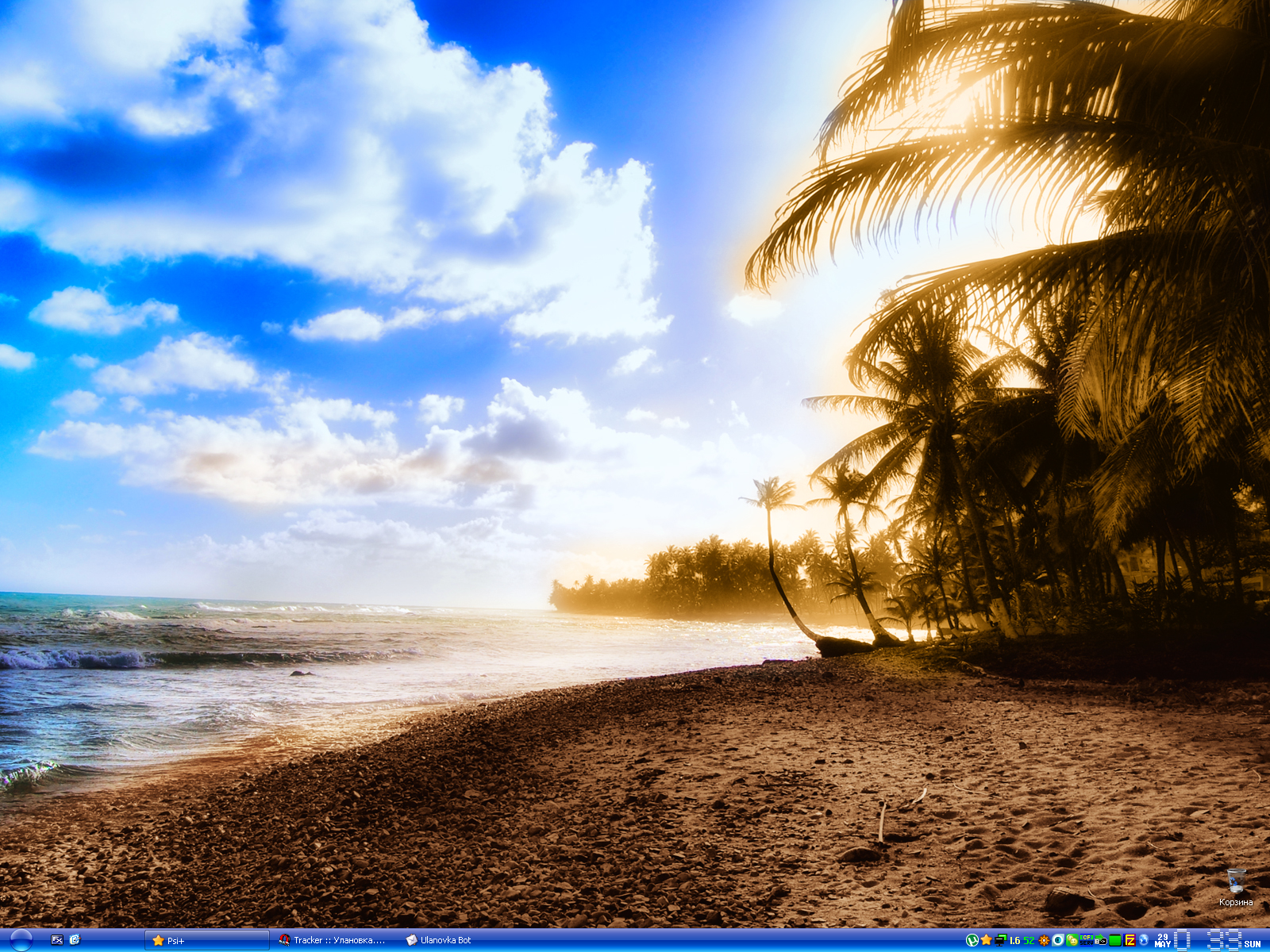Image resolution: width=1270 pixels, height=952 pixels.
Task: Click the 29 MAY tray date
Action: tap(1163, 940)
